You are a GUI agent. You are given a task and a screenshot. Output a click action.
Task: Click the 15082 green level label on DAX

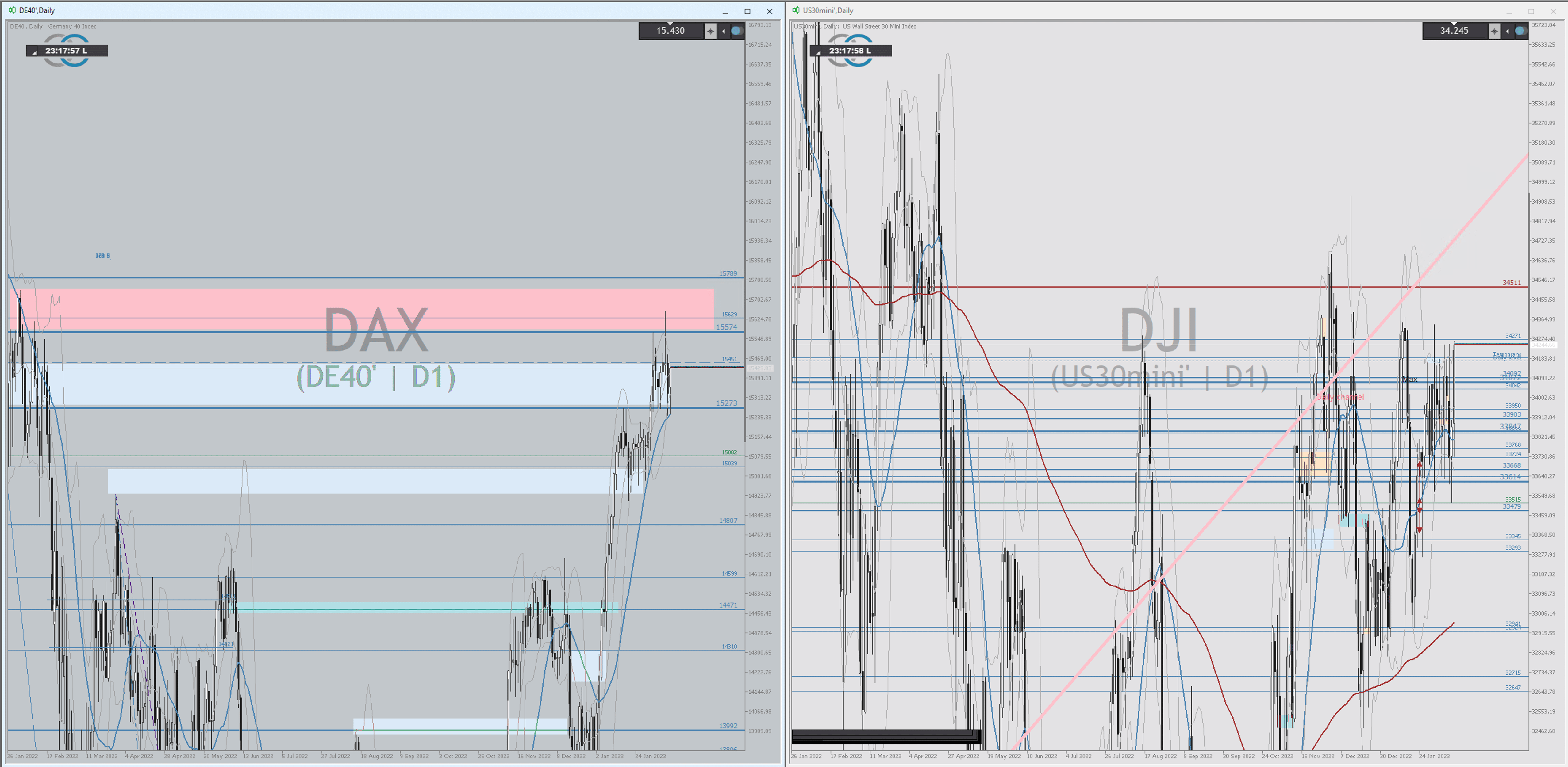pyautogui.click(x=729, y=452)
